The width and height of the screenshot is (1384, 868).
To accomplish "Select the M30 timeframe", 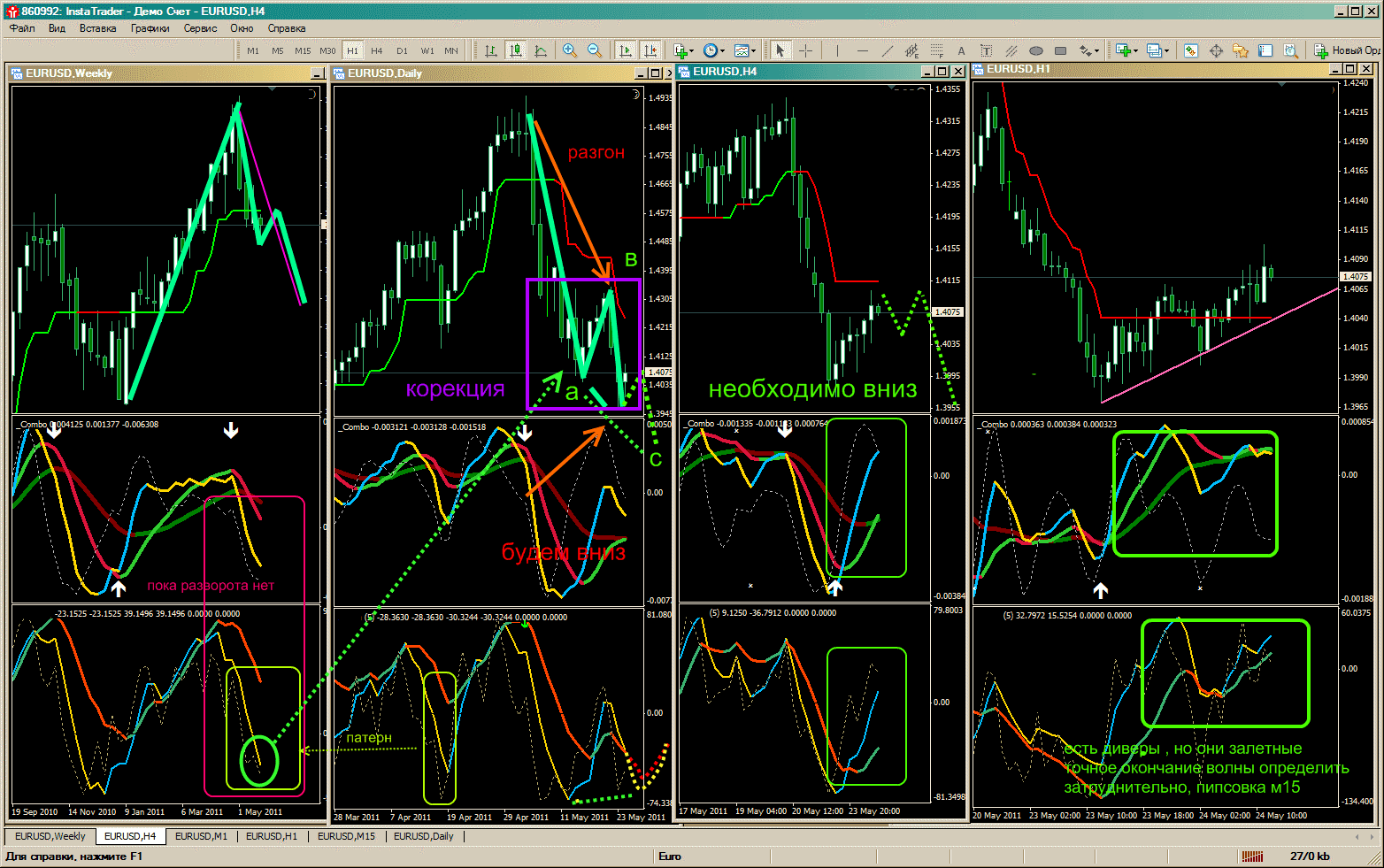I will click(x=327, y=50).
